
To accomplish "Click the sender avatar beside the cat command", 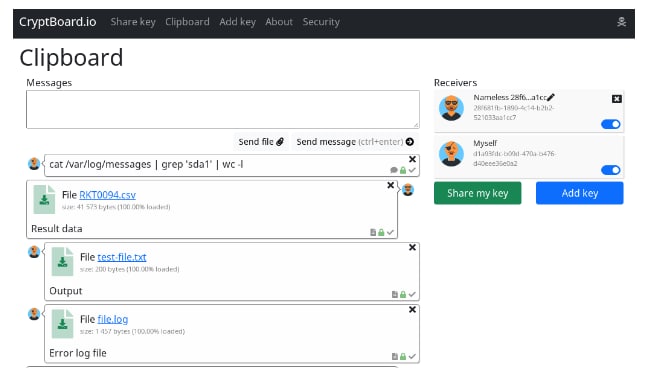I will (x=34, y=164).
